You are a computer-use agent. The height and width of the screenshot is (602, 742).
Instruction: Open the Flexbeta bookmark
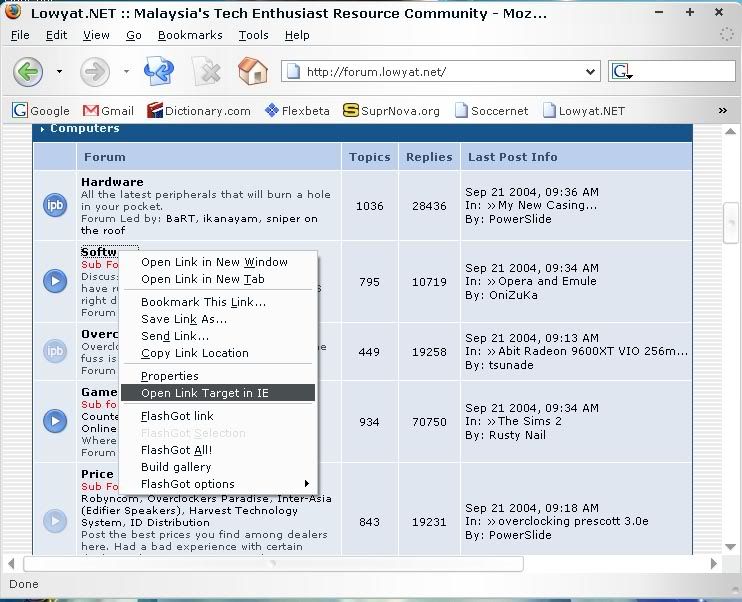point(297,111)
